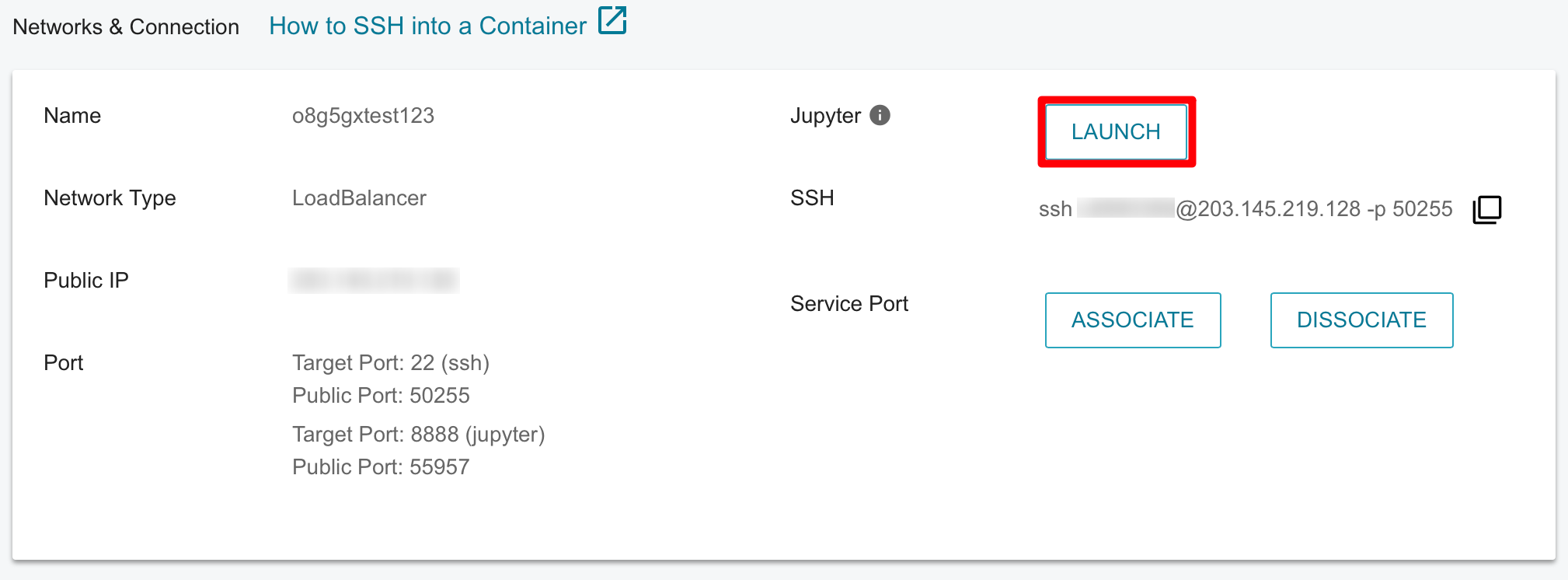
Task: Click Public Port: 50255 text
Action: 381,396
